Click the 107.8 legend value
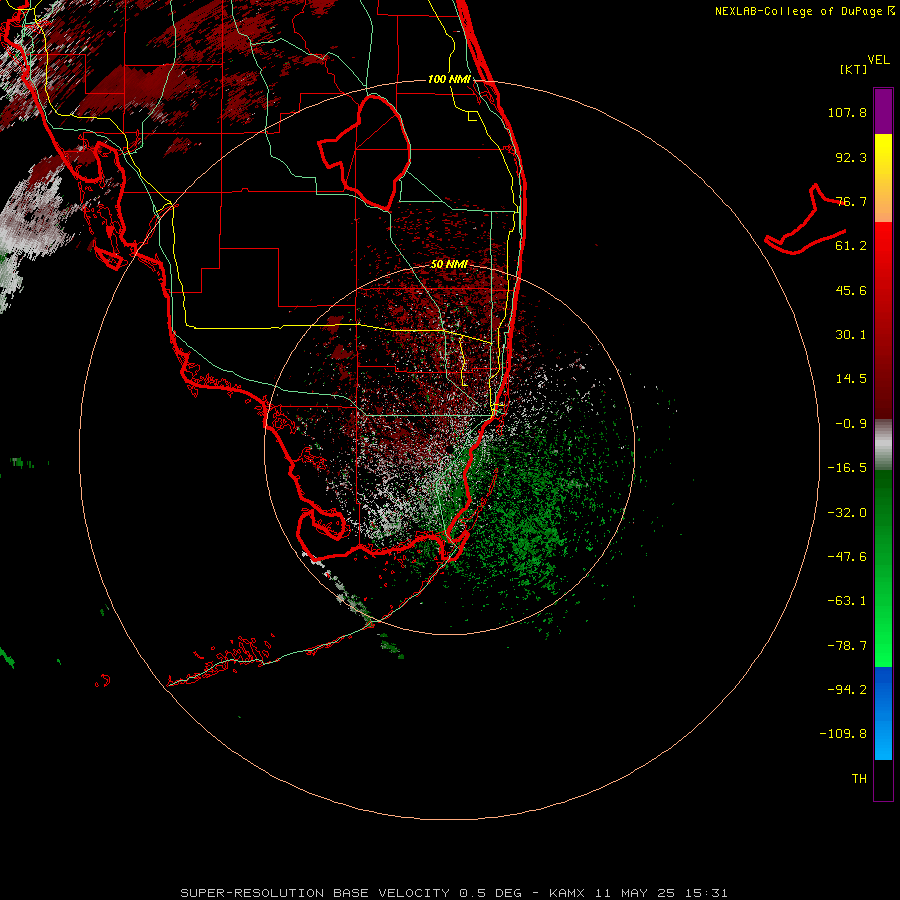The height and width of the screenshot is (900, 900). 847,112
